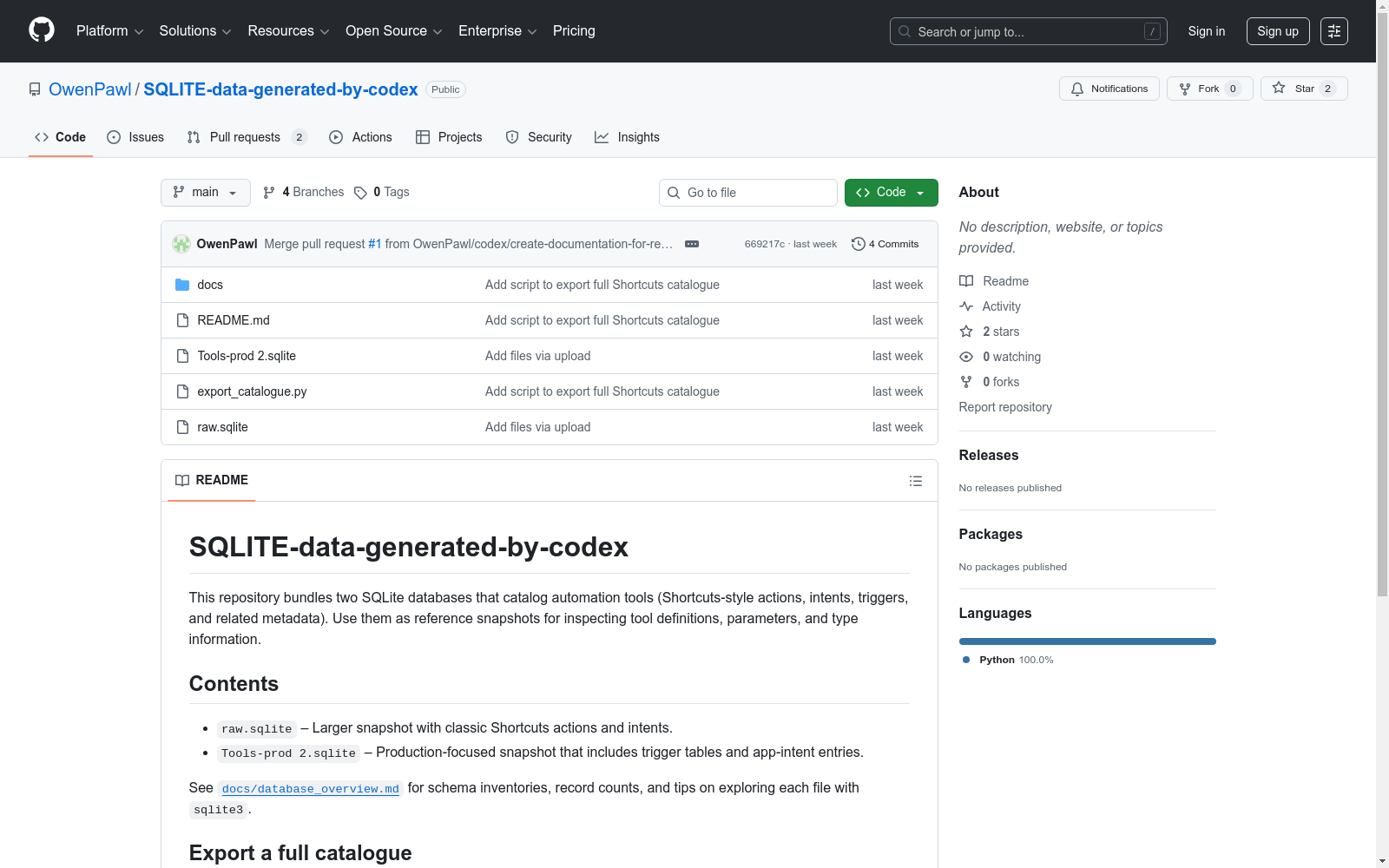Expand the Open Source menu
Screen dimensions: 1389x868
[394, 31]
